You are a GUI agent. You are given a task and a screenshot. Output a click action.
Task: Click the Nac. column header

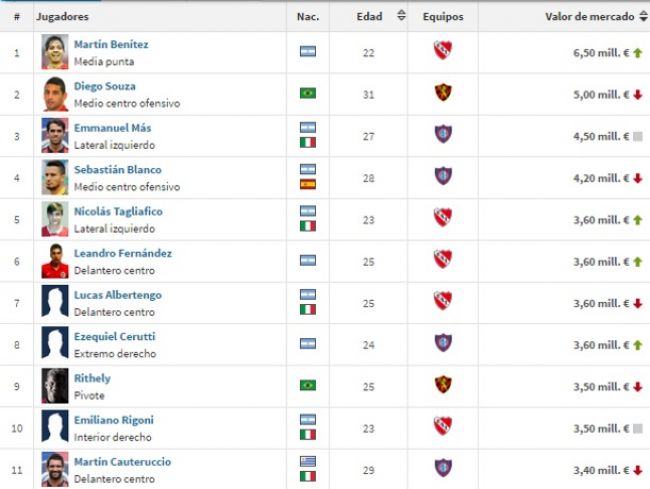coord(308,17)
